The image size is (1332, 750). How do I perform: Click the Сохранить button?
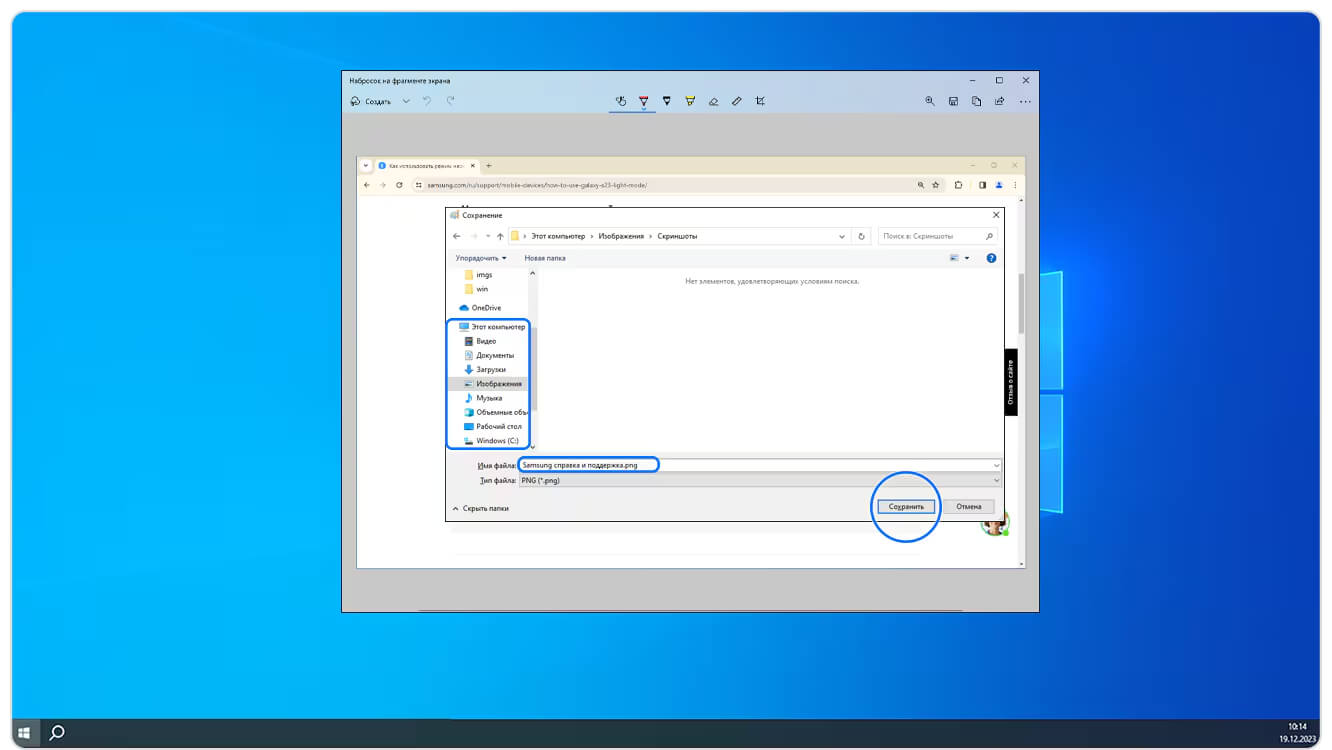(906, 507)
